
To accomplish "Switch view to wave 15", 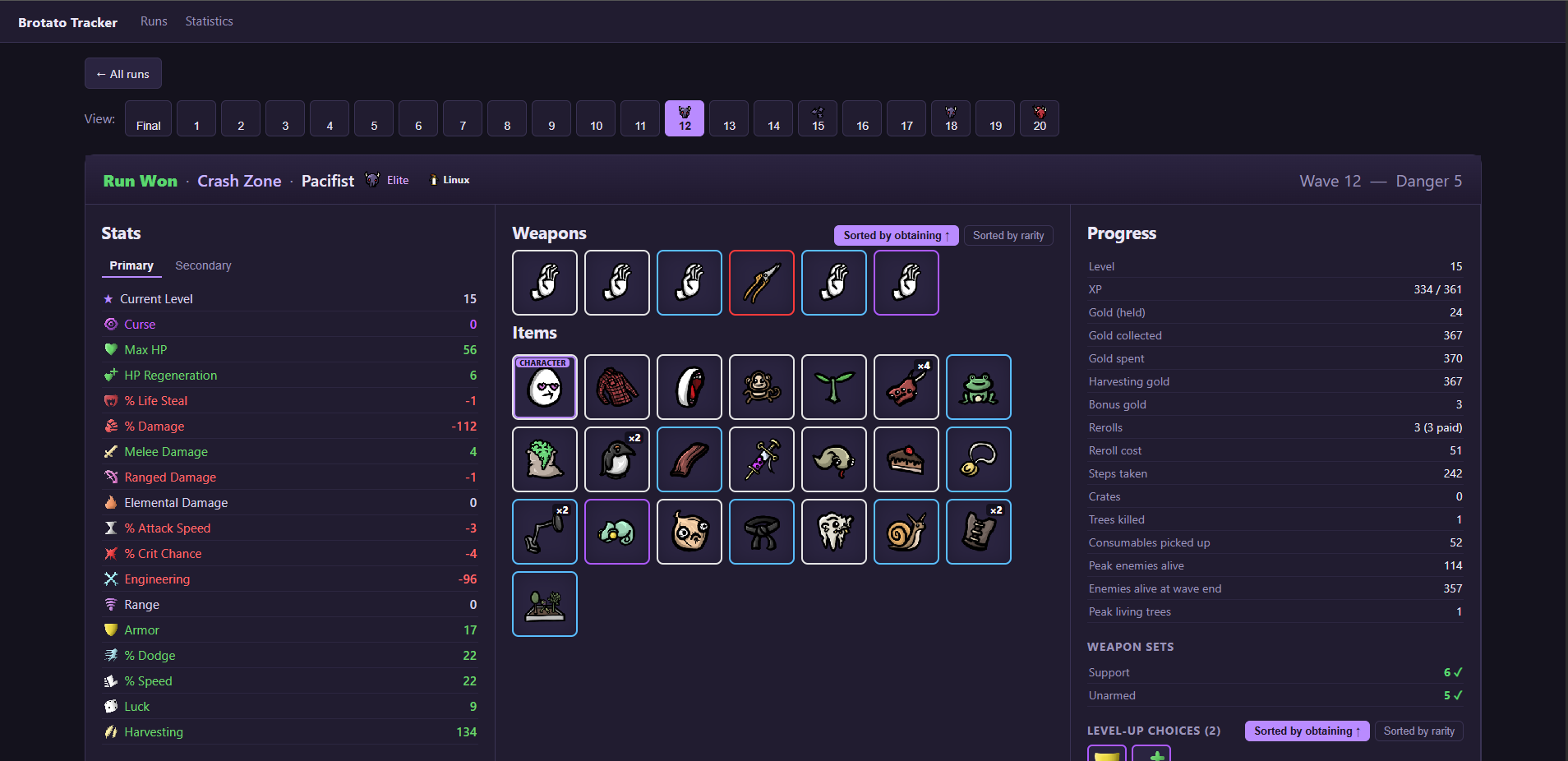I will pyautogui.click(x=818, y=118).
